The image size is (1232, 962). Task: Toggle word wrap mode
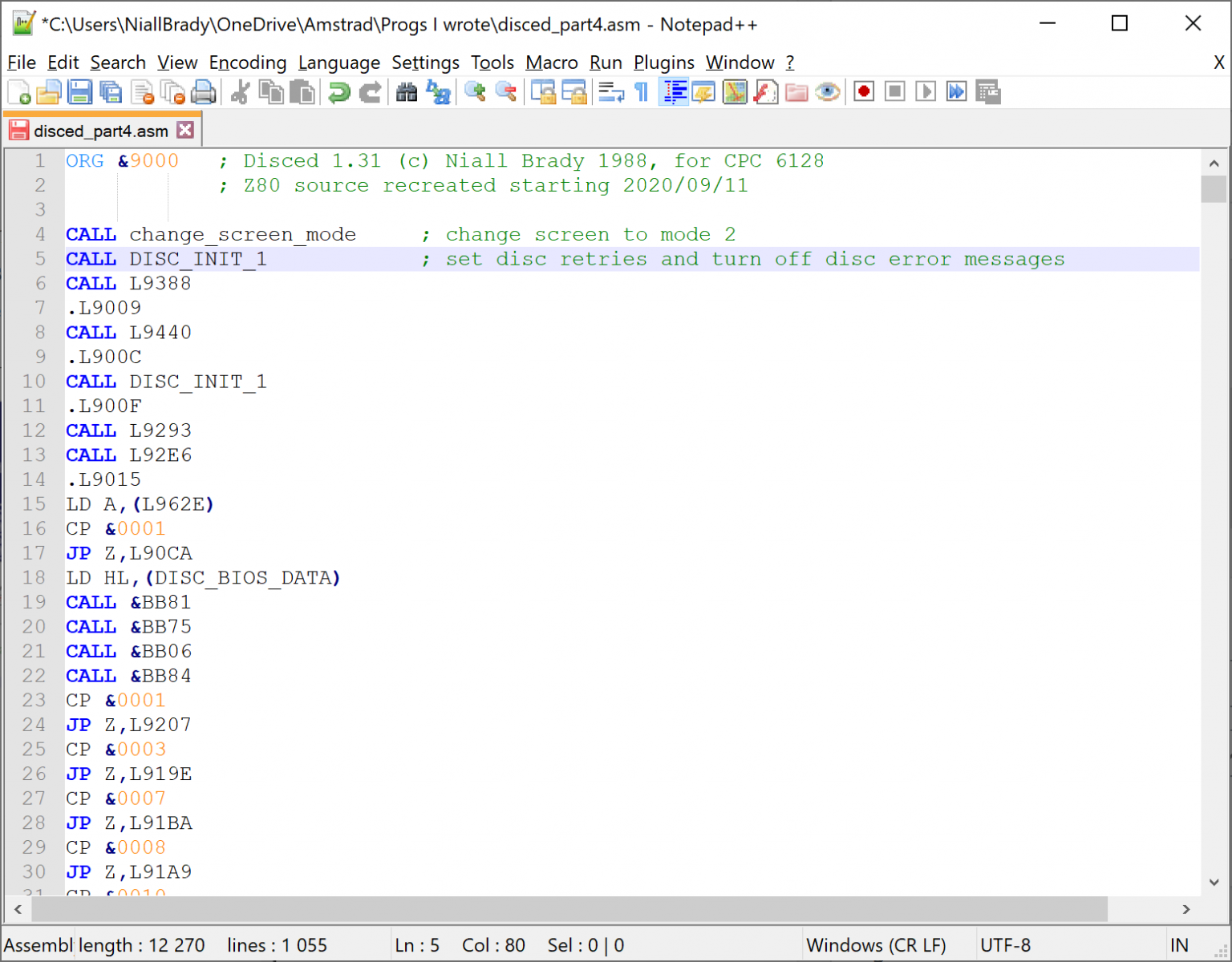click(610, 91)
